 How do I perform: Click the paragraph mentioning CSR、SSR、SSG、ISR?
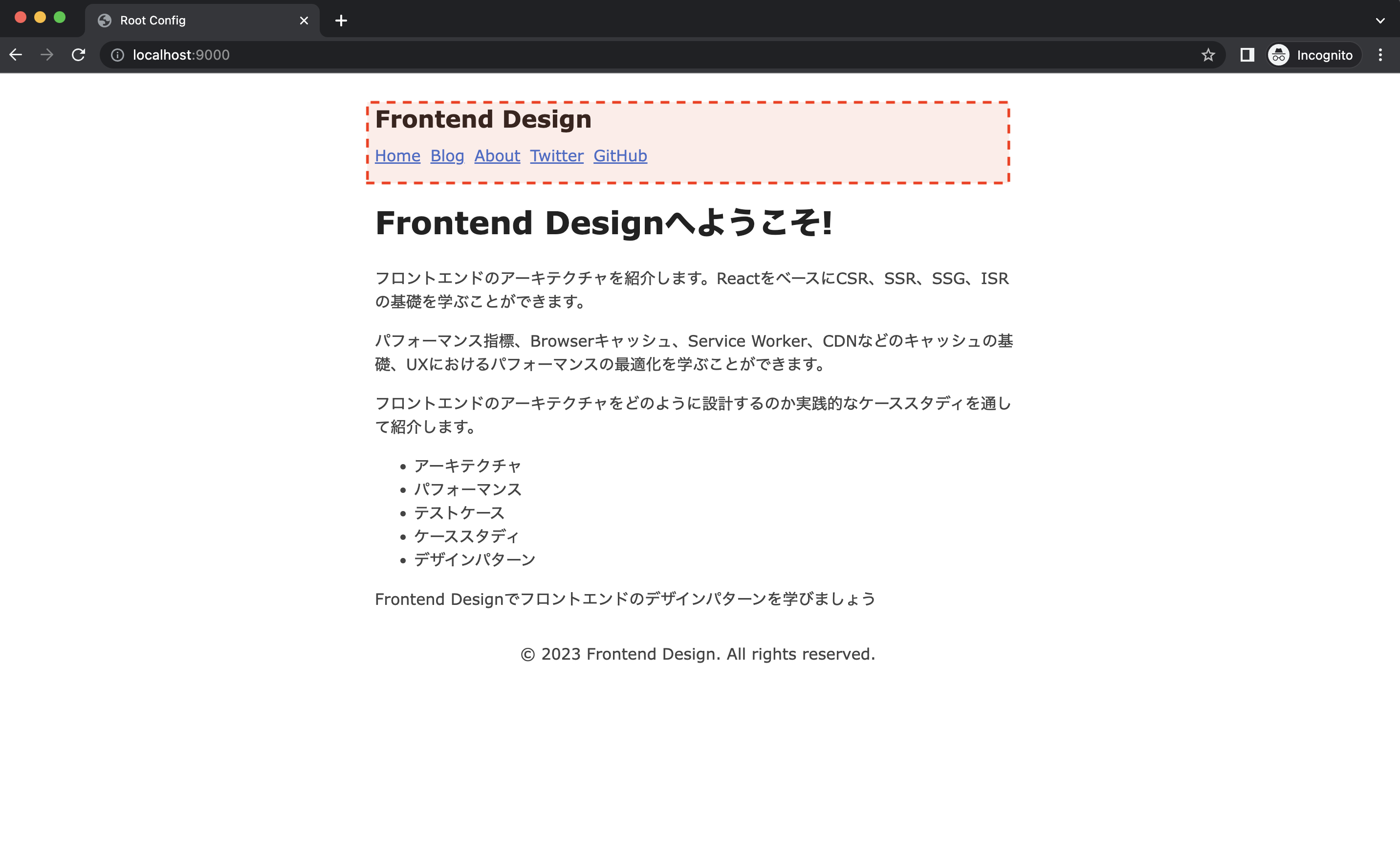pos(692,290)
